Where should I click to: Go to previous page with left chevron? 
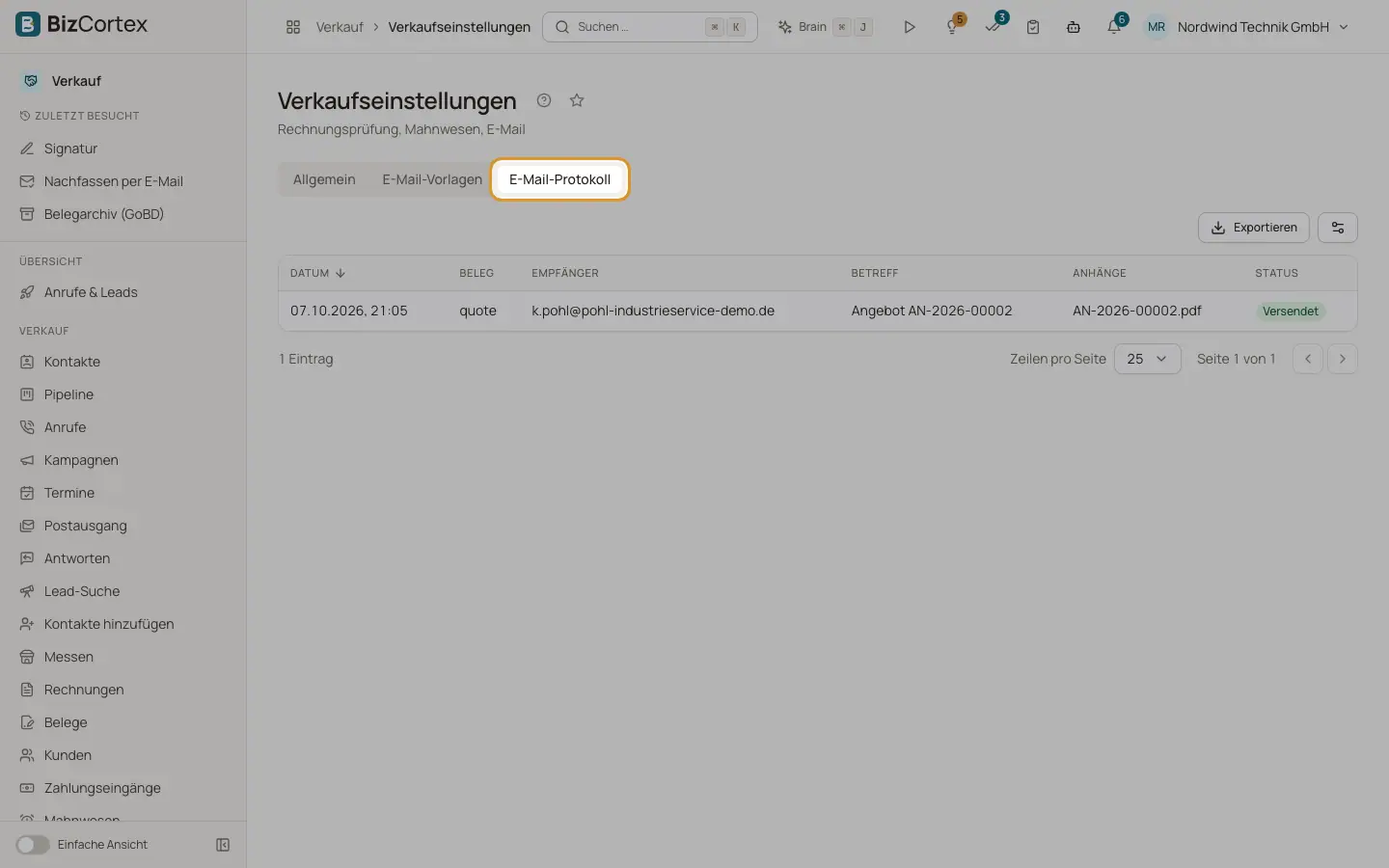pyautogui.click(x=1308, y=359)
